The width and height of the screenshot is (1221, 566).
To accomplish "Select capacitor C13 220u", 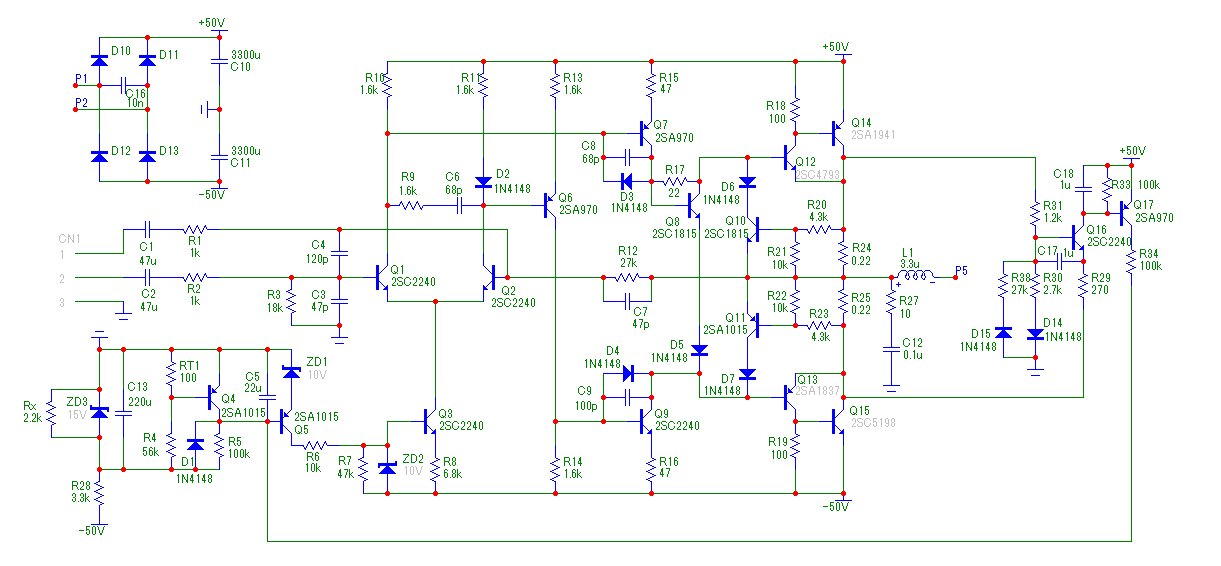I will point(122,411).
